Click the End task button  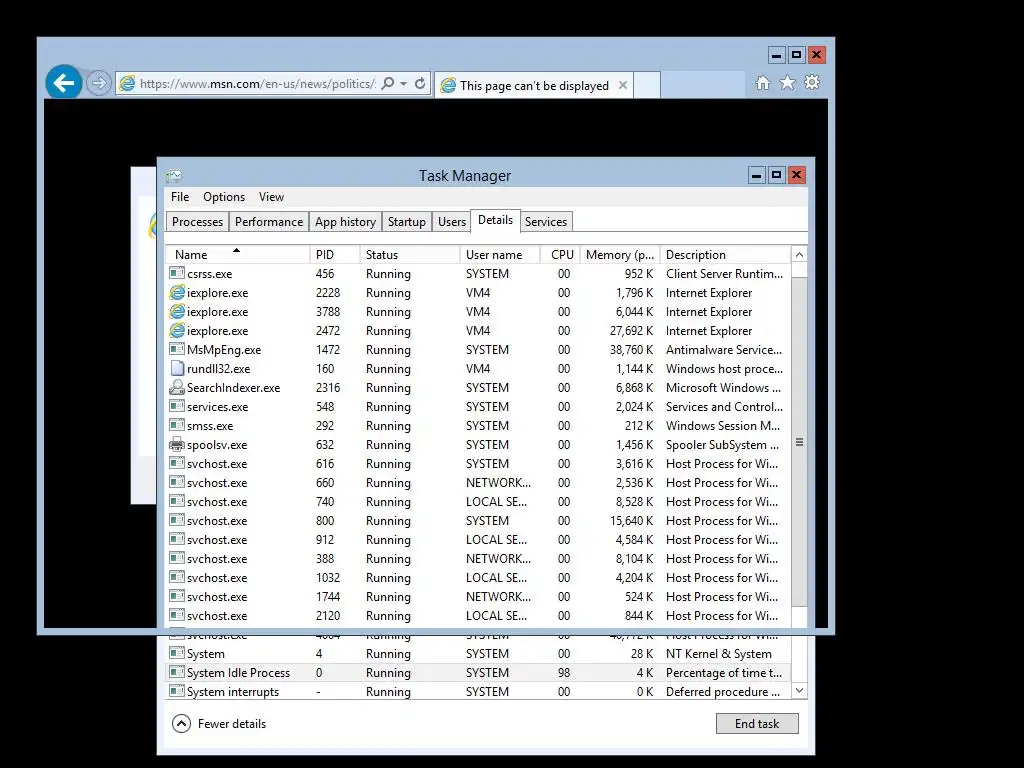pyautogui.click(x=757, y=724)
